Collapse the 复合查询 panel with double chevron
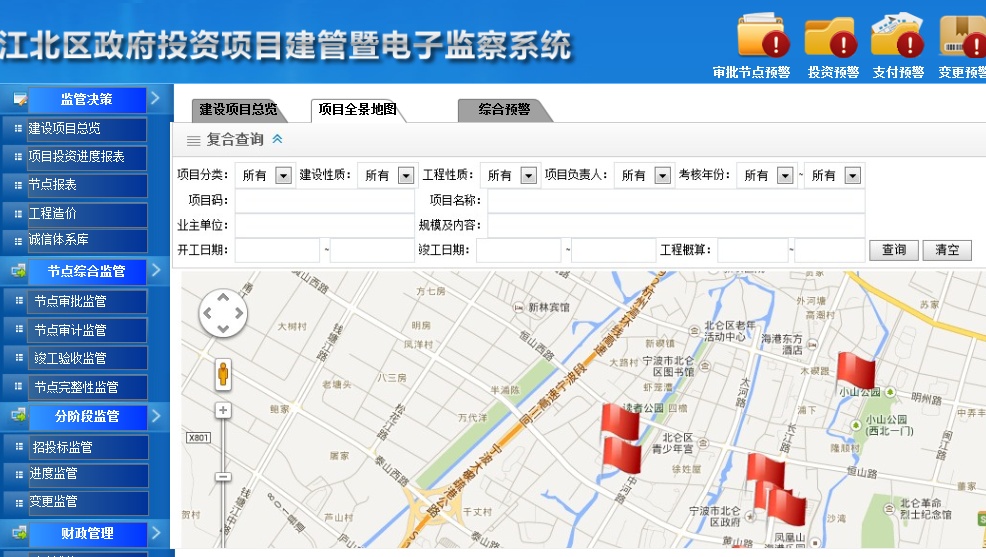 [x=277, y=139]
